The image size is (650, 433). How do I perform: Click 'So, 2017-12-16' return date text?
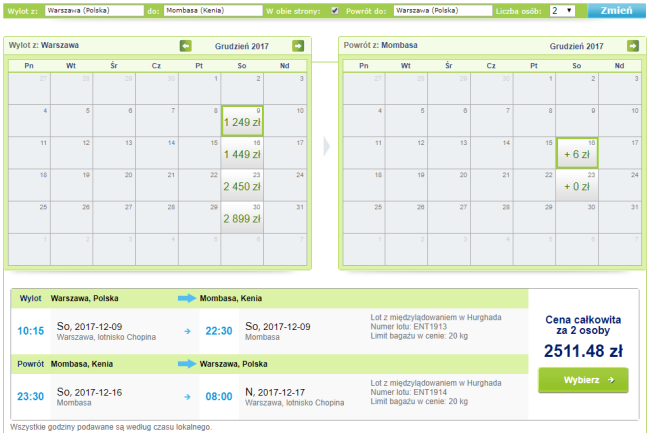point(89,392)
